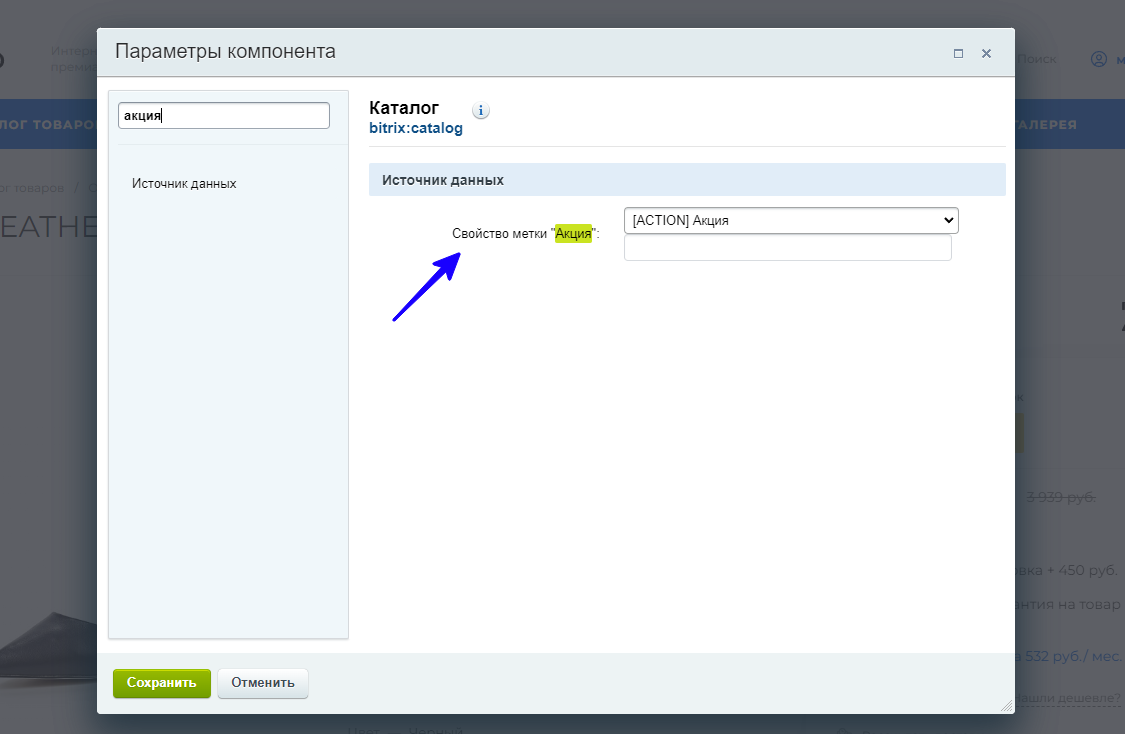Click the info icon next to Каталог
The height and width of the screenshot is (734, 1125).
click(x=480, y=111)
